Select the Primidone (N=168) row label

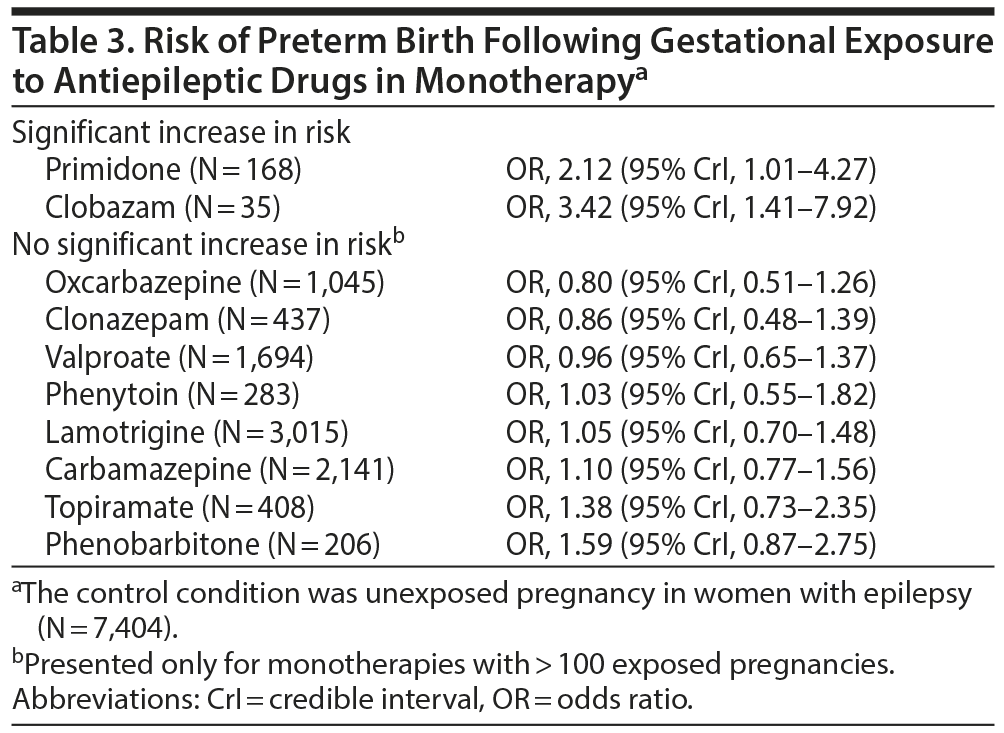[x=173, y=170]
